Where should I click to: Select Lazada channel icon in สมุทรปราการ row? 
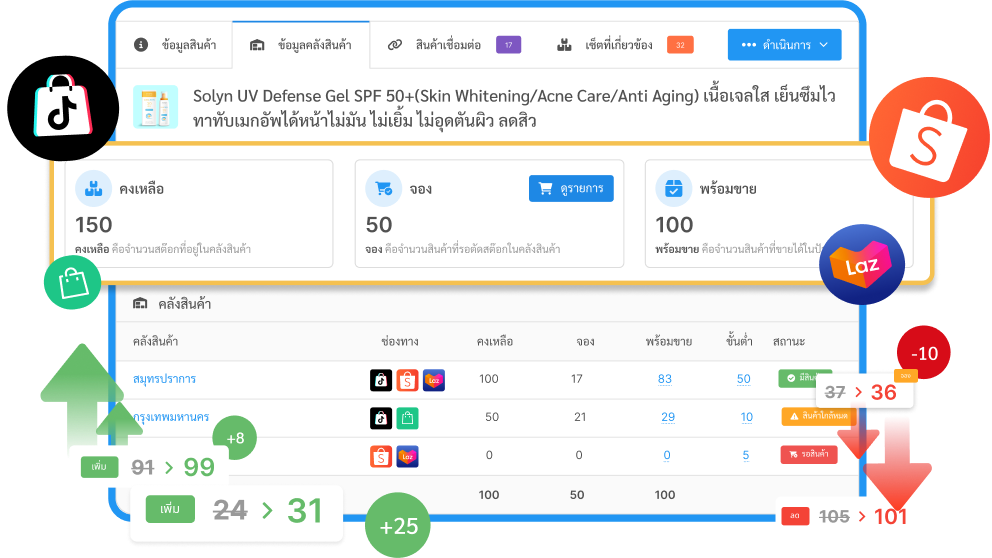coord(433,380)
